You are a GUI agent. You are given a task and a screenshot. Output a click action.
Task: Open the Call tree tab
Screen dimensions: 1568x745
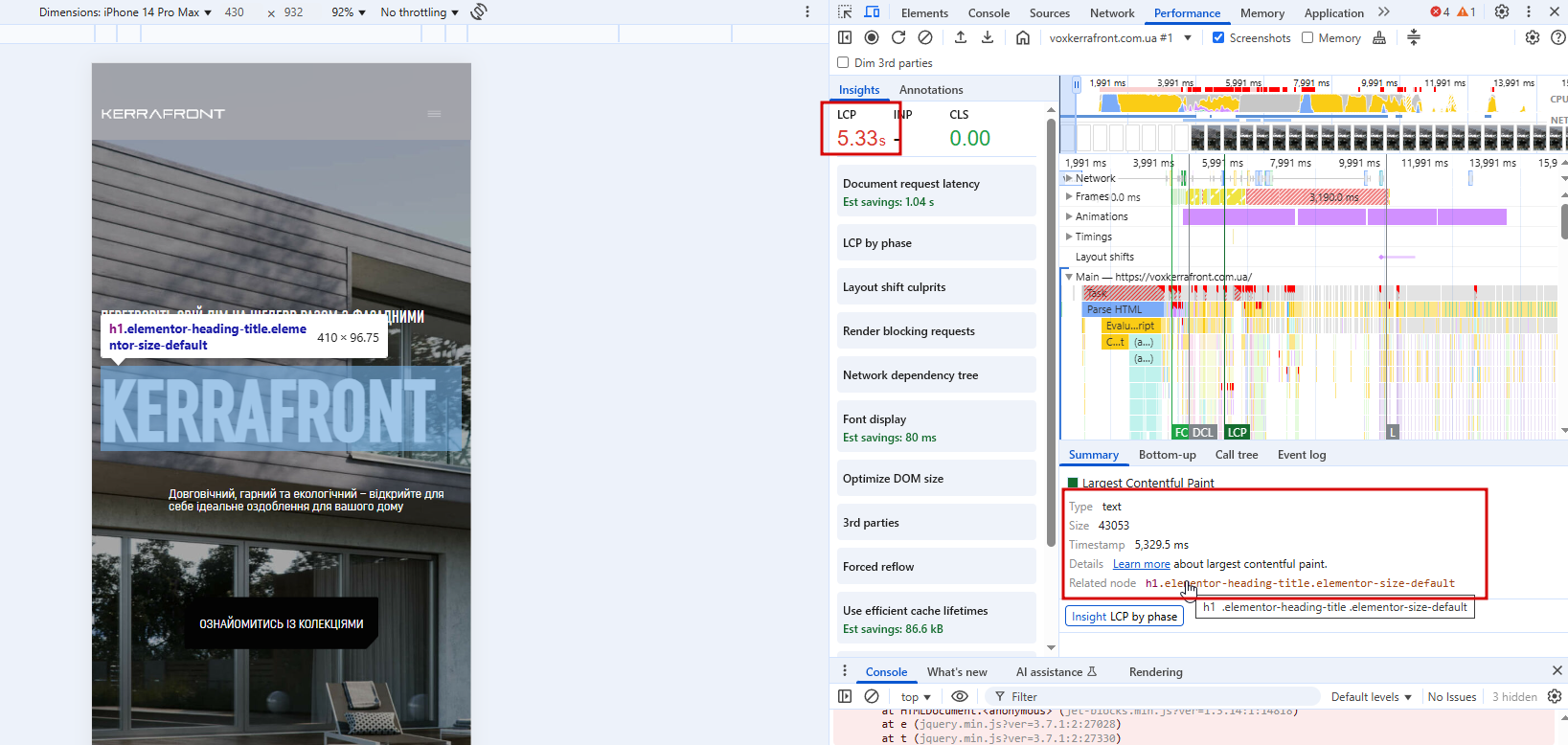[1237, 455]
